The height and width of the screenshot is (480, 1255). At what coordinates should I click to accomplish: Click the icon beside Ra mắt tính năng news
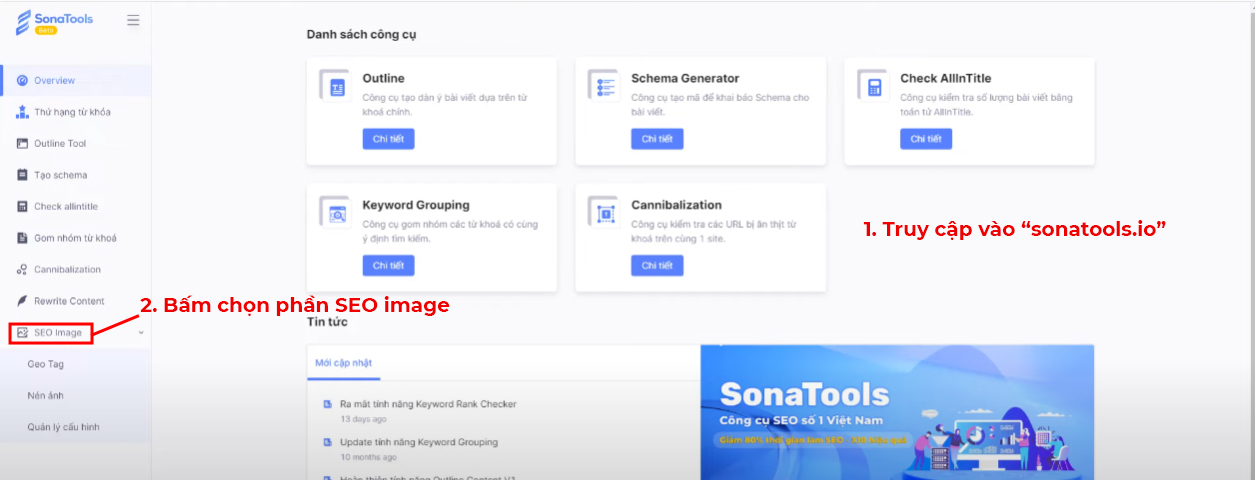[x=326, y=405]
